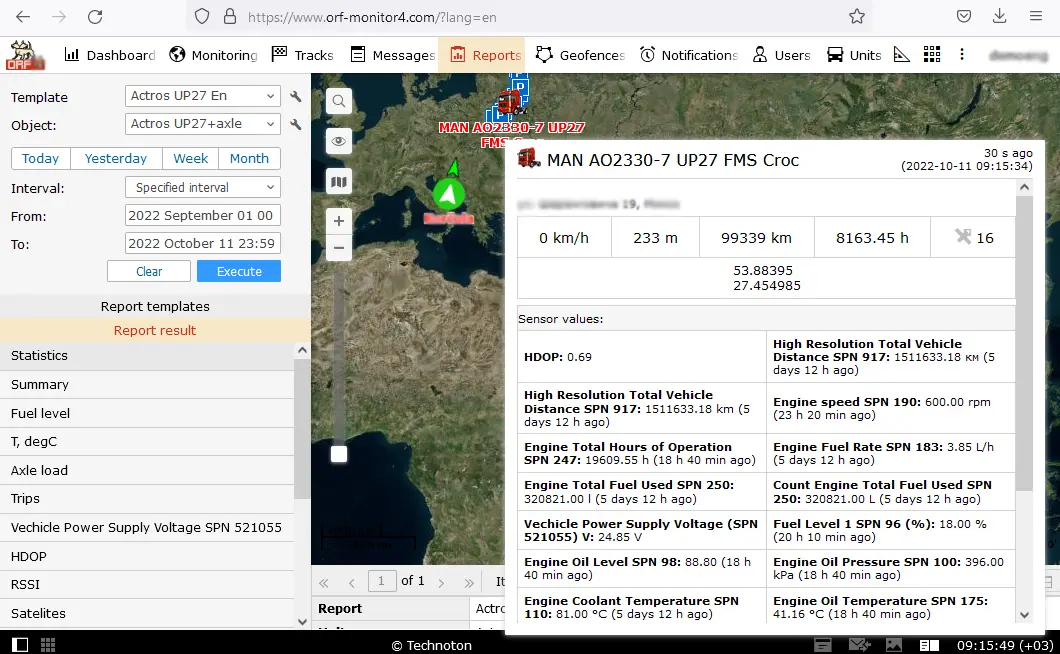Open the map layers selector icon
The width and height of the screenshot is (1060, 654).
(339, 181)
